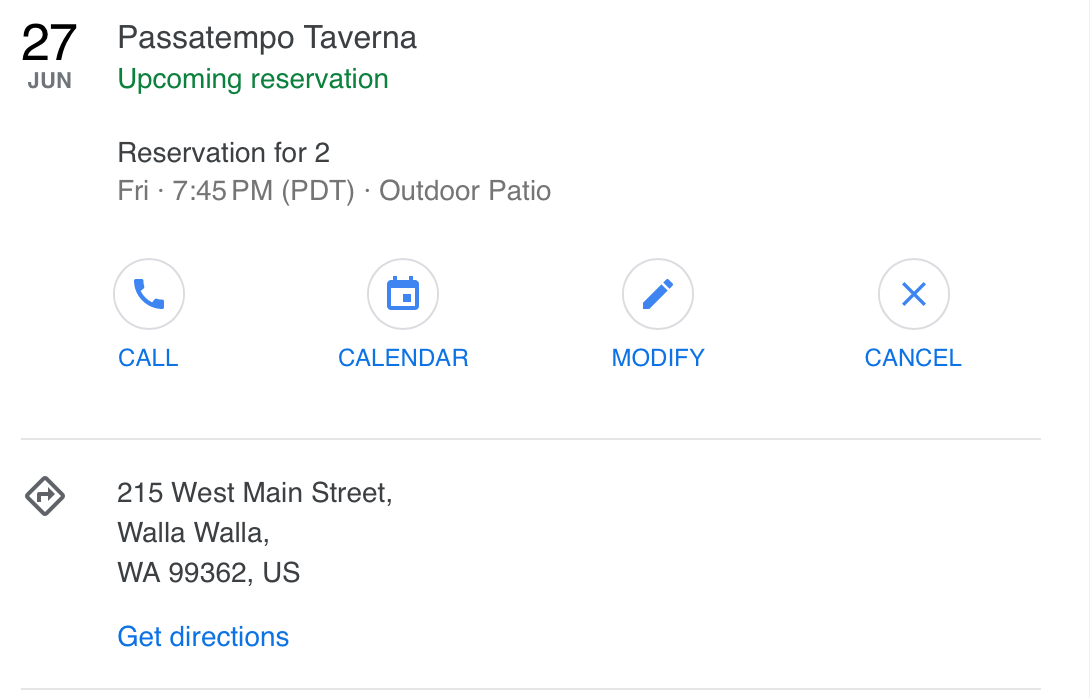Click the WA 99362, US line
Image resolution: width=1090 pixels, height=698 pixels.
[x=208, y=573]
